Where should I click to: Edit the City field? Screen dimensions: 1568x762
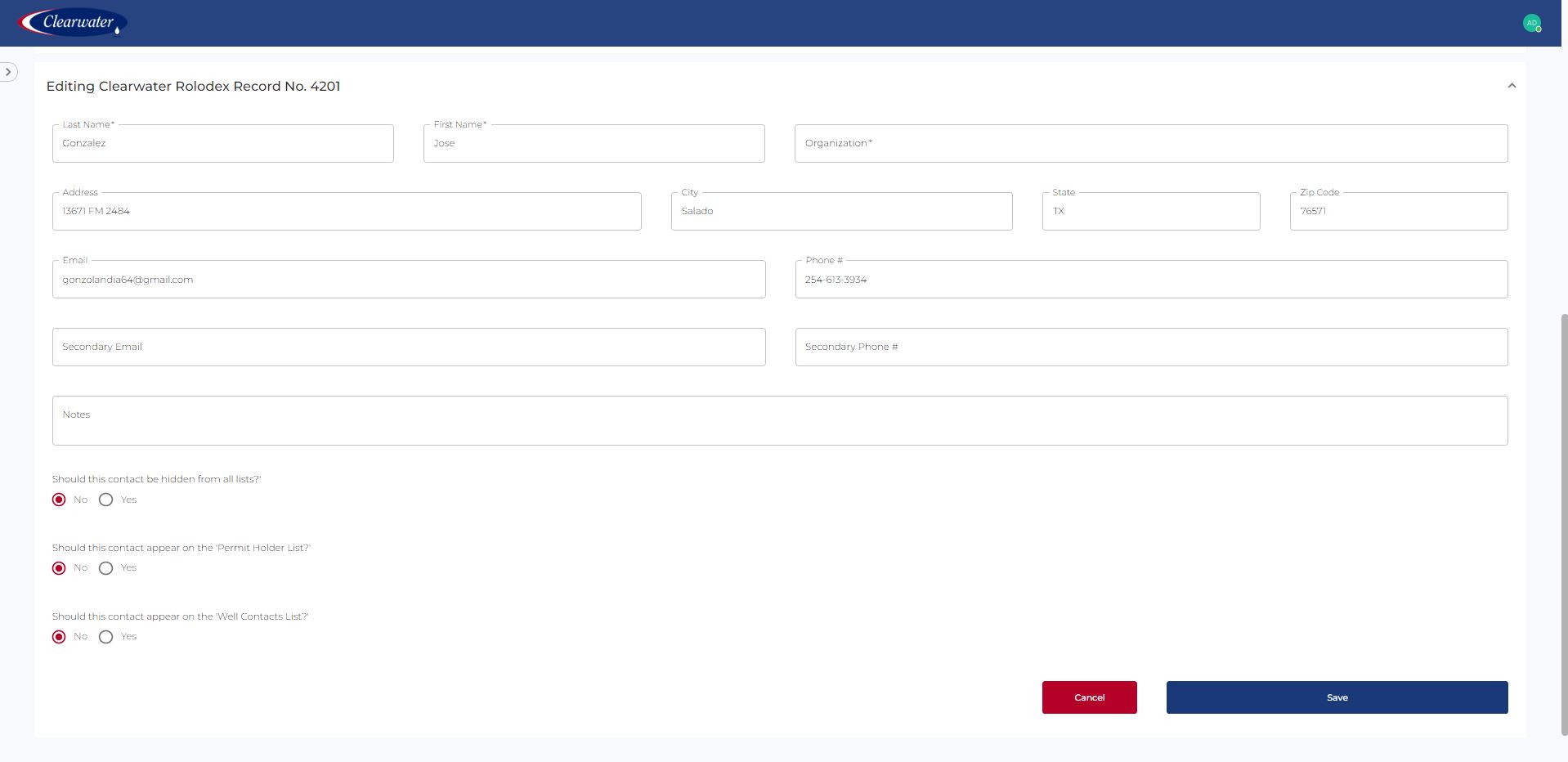842,211
